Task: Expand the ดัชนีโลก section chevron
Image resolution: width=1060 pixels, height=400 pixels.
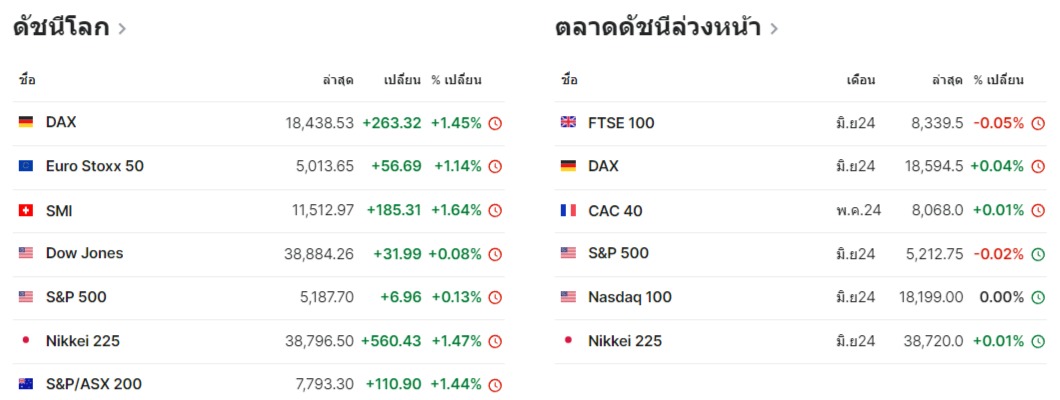Action: [122, 29]
